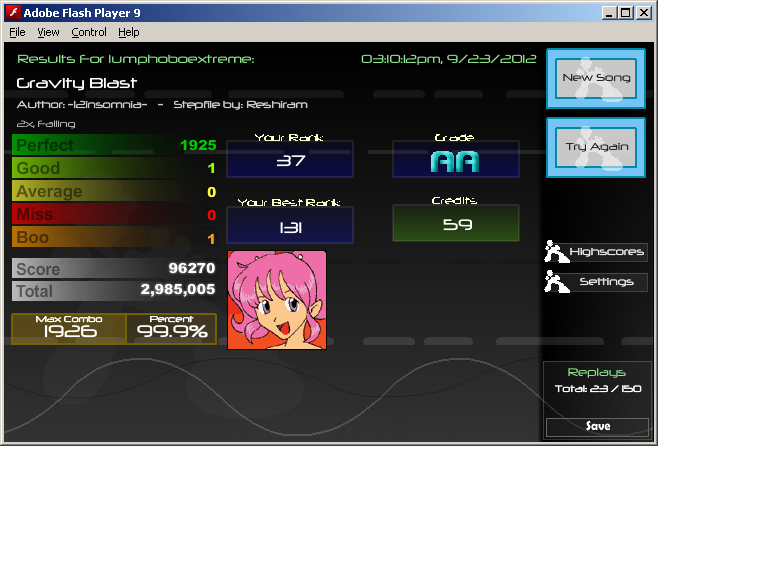Click the Your Rank box showing 37
Image resolution: width=768 pixels, height=576 pixels.
tap(290, 160)
